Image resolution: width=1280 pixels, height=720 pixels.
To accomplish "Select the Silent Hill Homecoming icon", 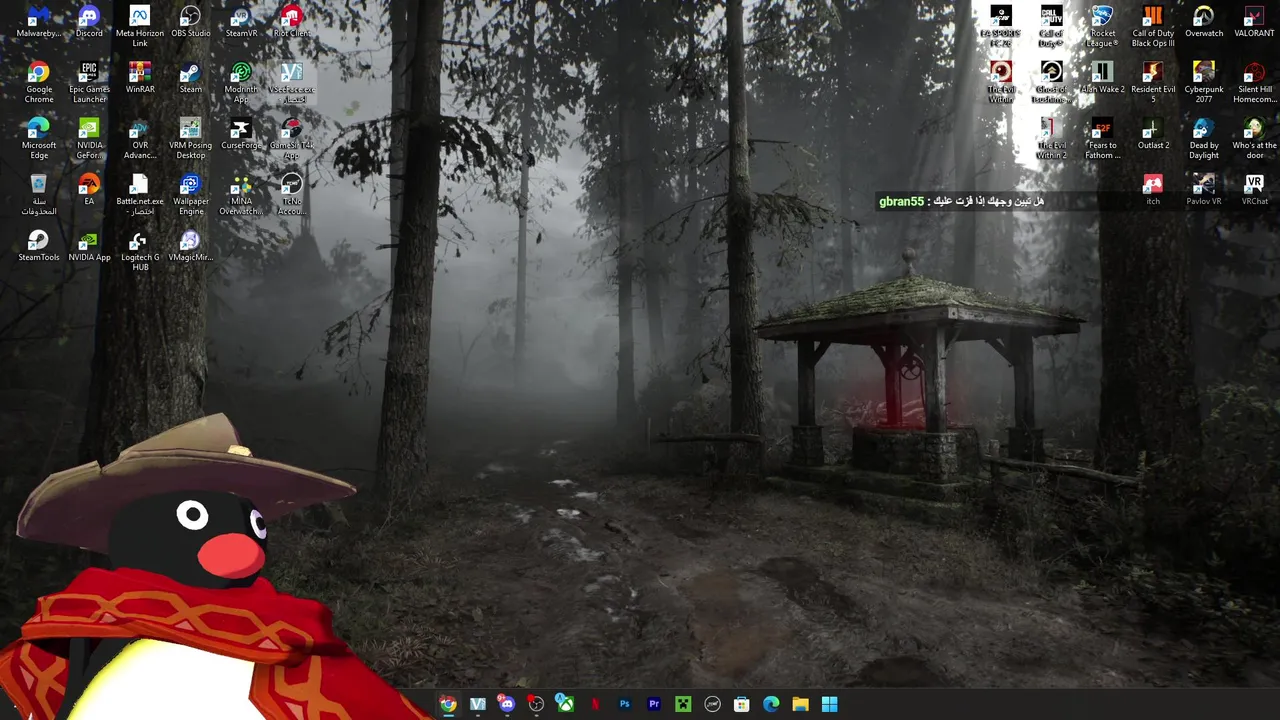I will pyautogui.click(x=1254, y=82).
